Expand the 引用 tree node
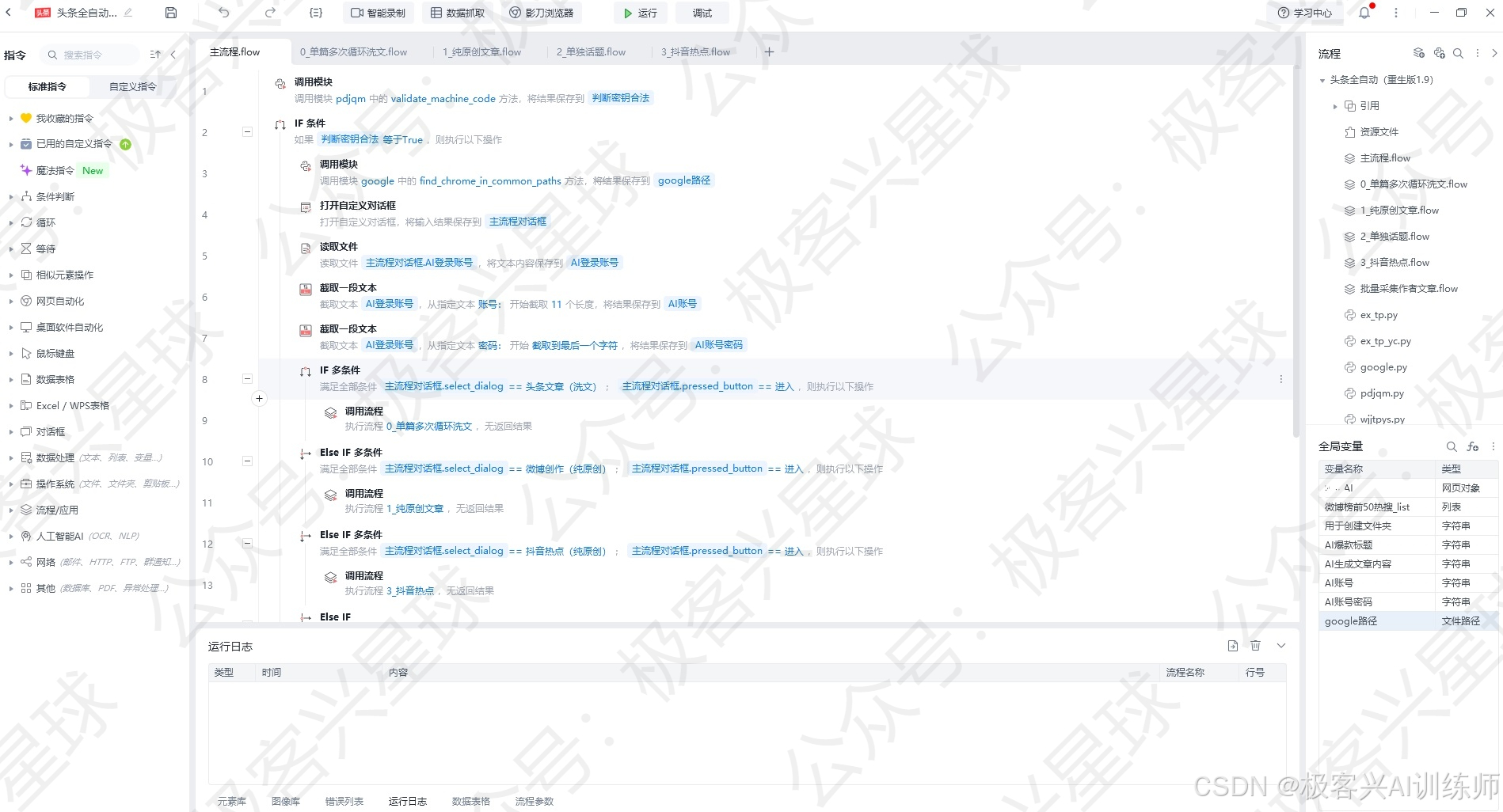 (1335, 106)
